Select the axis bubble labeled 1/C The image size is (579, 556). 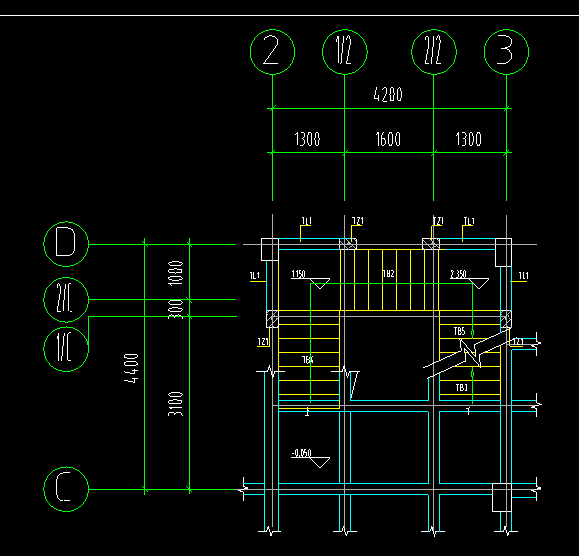click(66, 349)
